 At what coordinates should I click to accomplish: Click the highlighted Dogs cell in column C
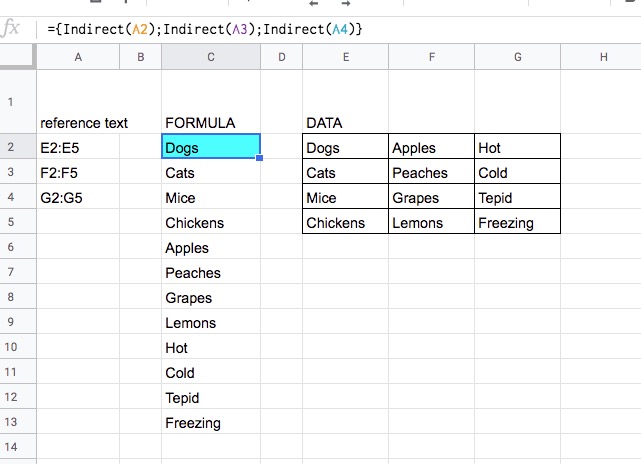pyautogui.click(x=211, y=146)
